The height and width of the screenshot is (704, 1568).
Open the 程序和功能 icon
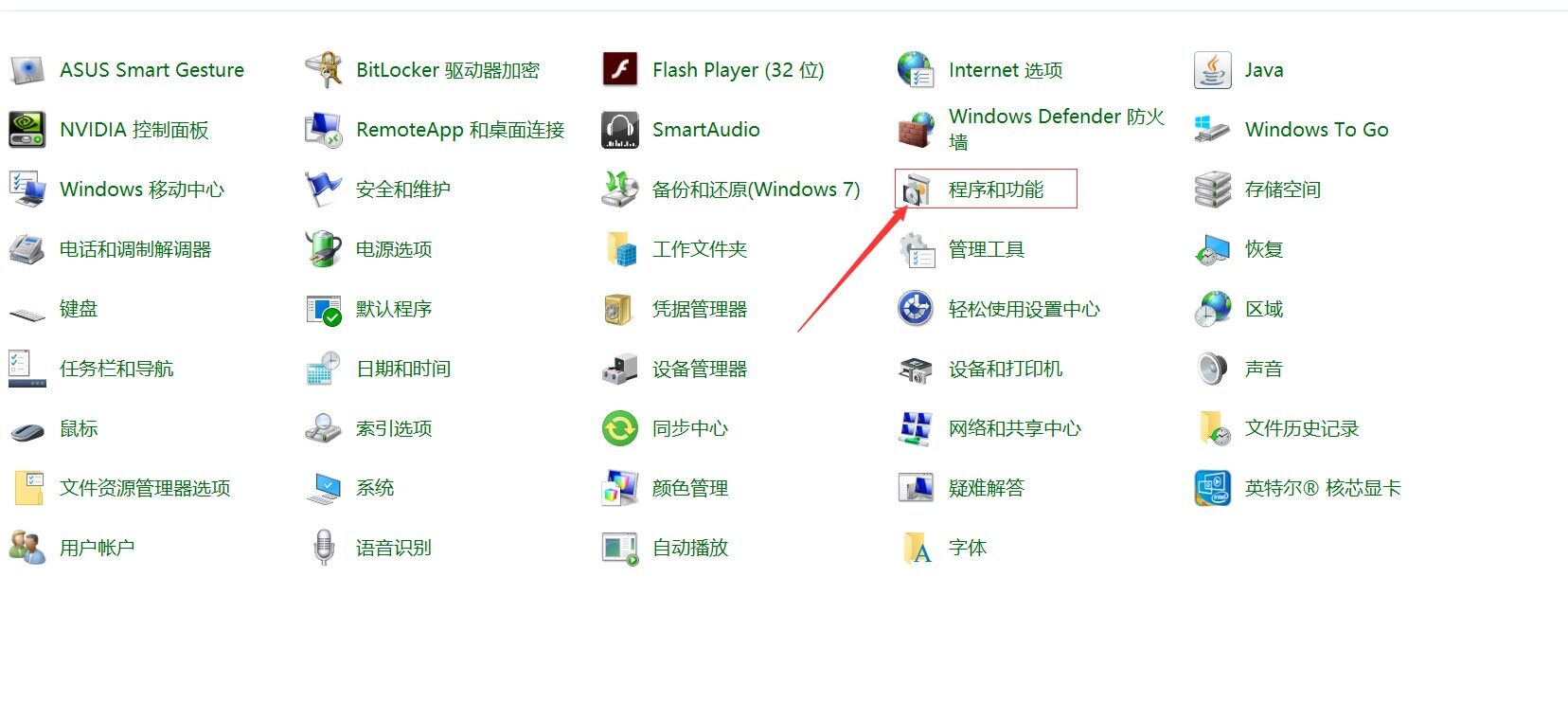point(917,190)
